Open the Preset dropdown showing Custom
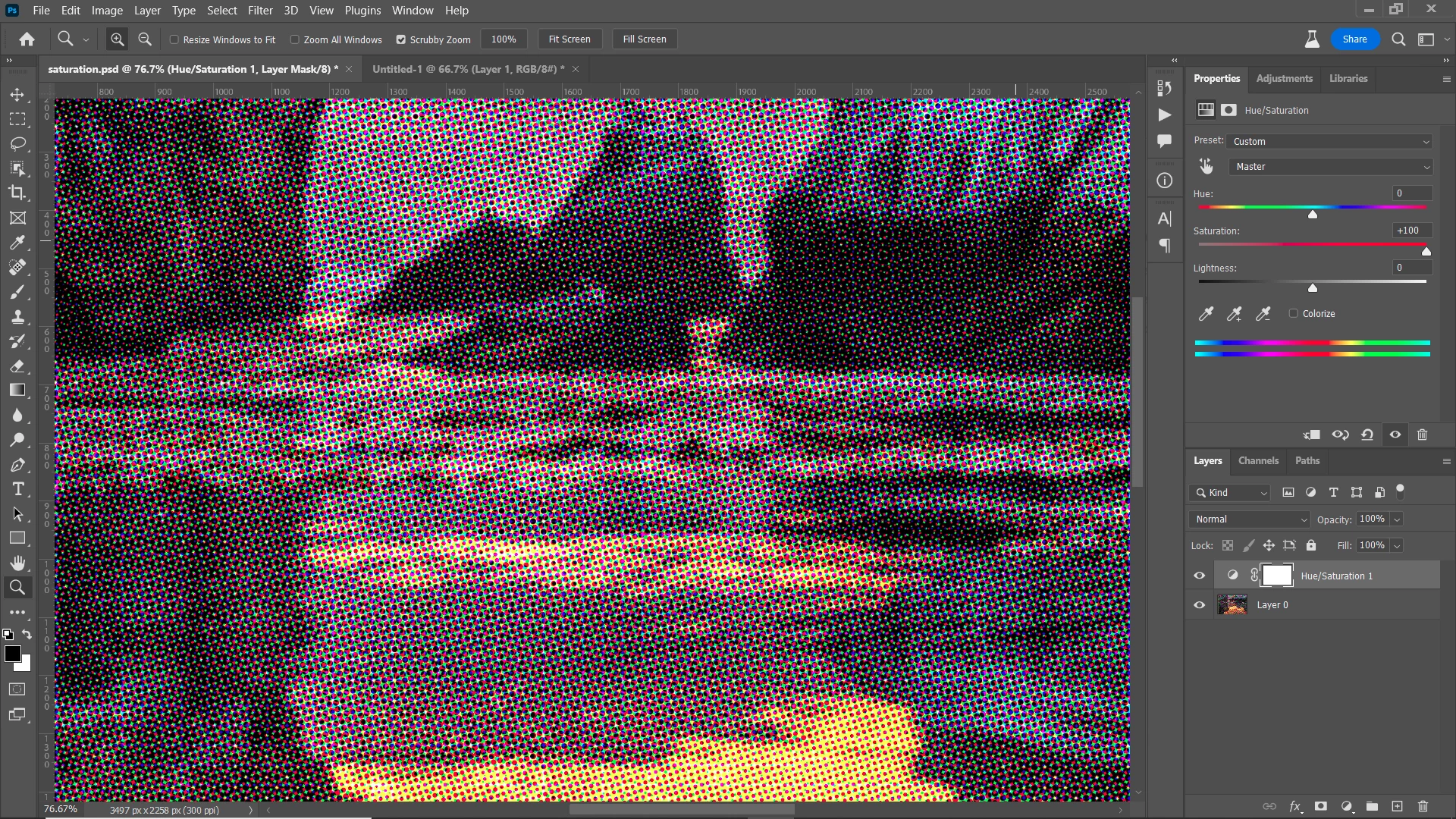The height and width of the screenshot is (819, 1456). (1331, 142)
